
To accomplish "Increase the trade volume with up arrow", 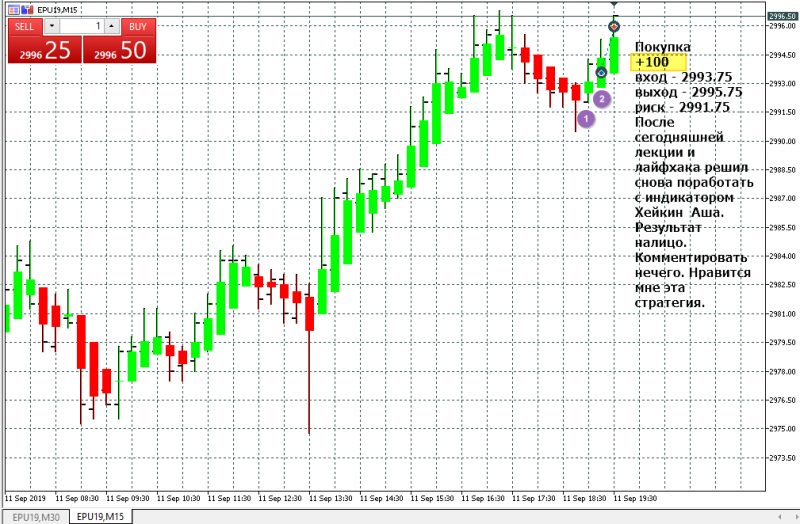I will (112, 26).
